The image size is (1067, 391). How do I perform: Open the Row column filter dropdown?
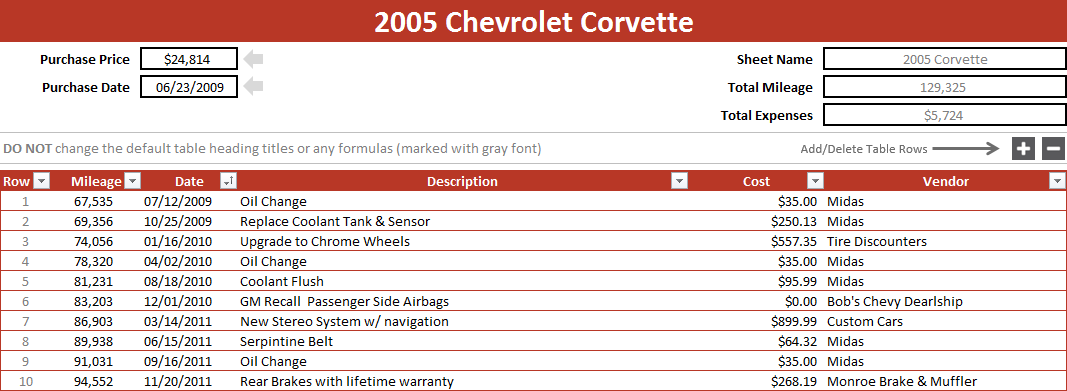[x=42, y=181]
